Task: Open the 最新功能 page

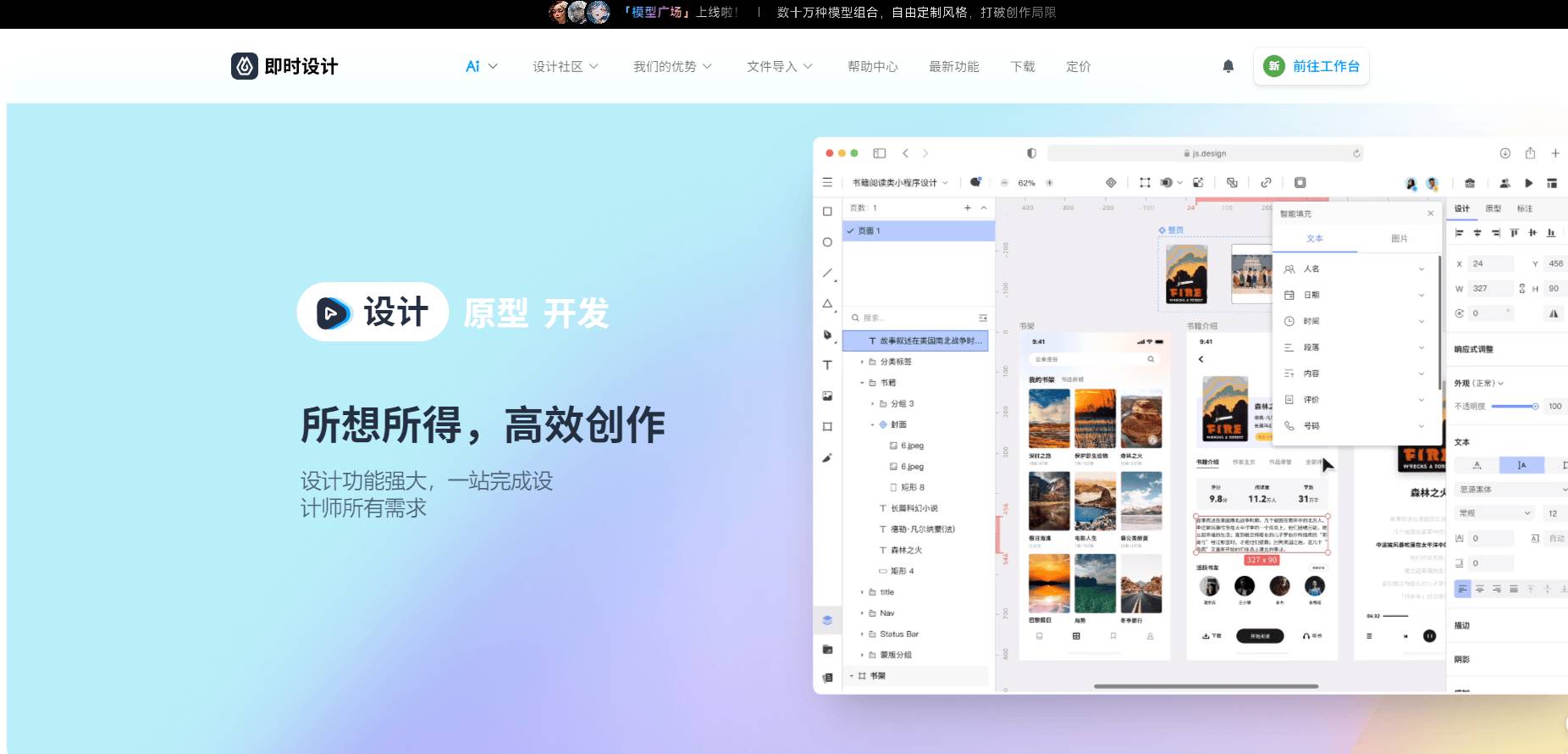Action: [954, 66]
